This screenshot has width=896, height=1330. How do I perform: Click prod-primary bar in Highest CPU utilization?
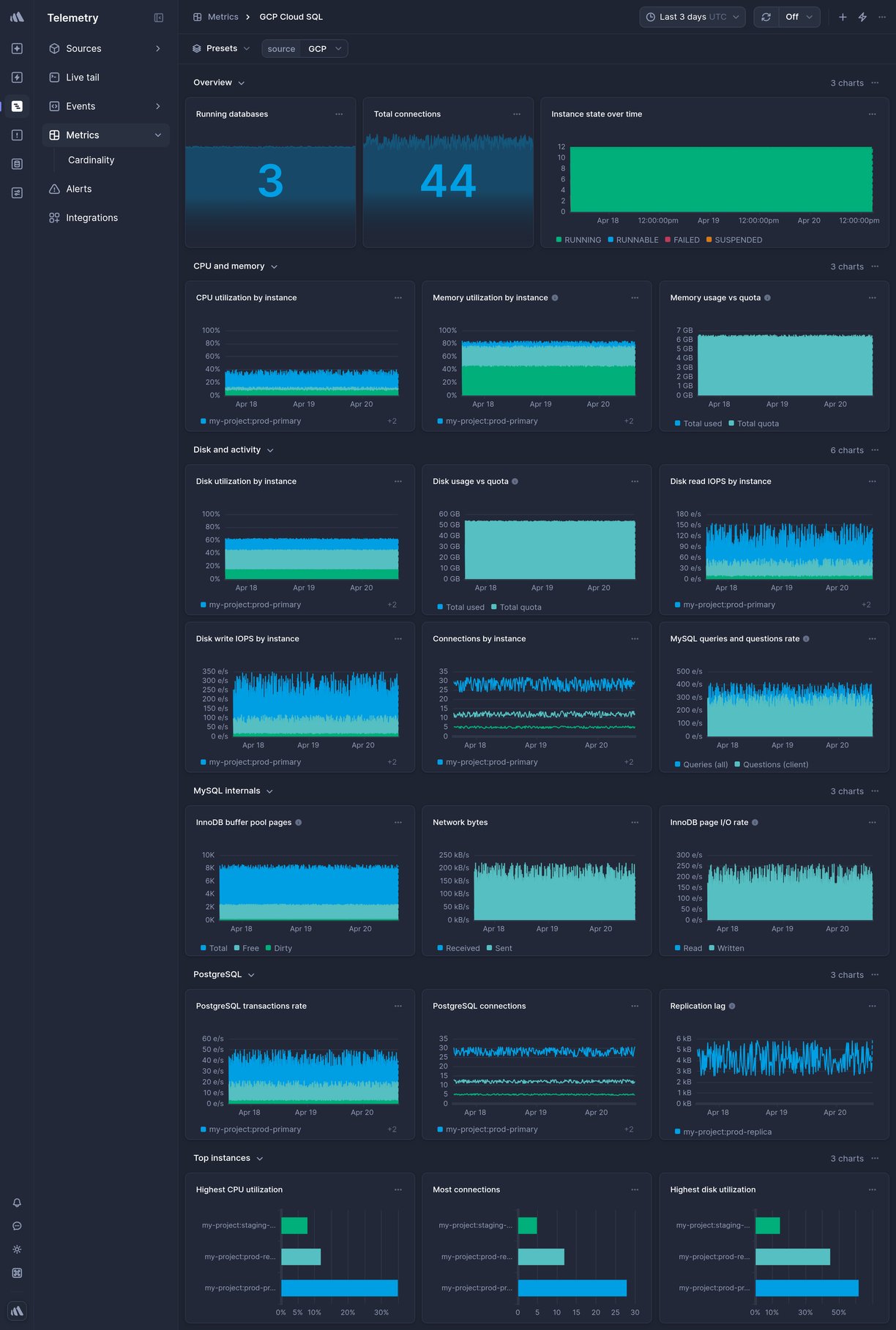(x=339, y=1288)
